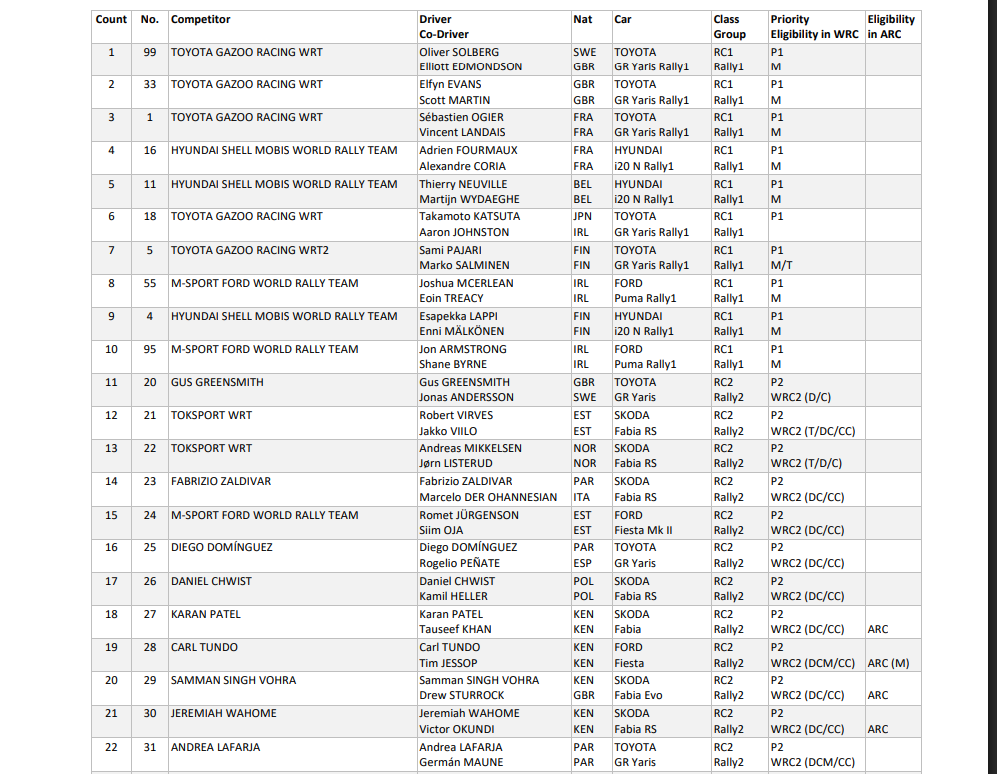Select competitor JEREMIAH WAHOME
The image size is (997, 774).
(x=224, y=713)
